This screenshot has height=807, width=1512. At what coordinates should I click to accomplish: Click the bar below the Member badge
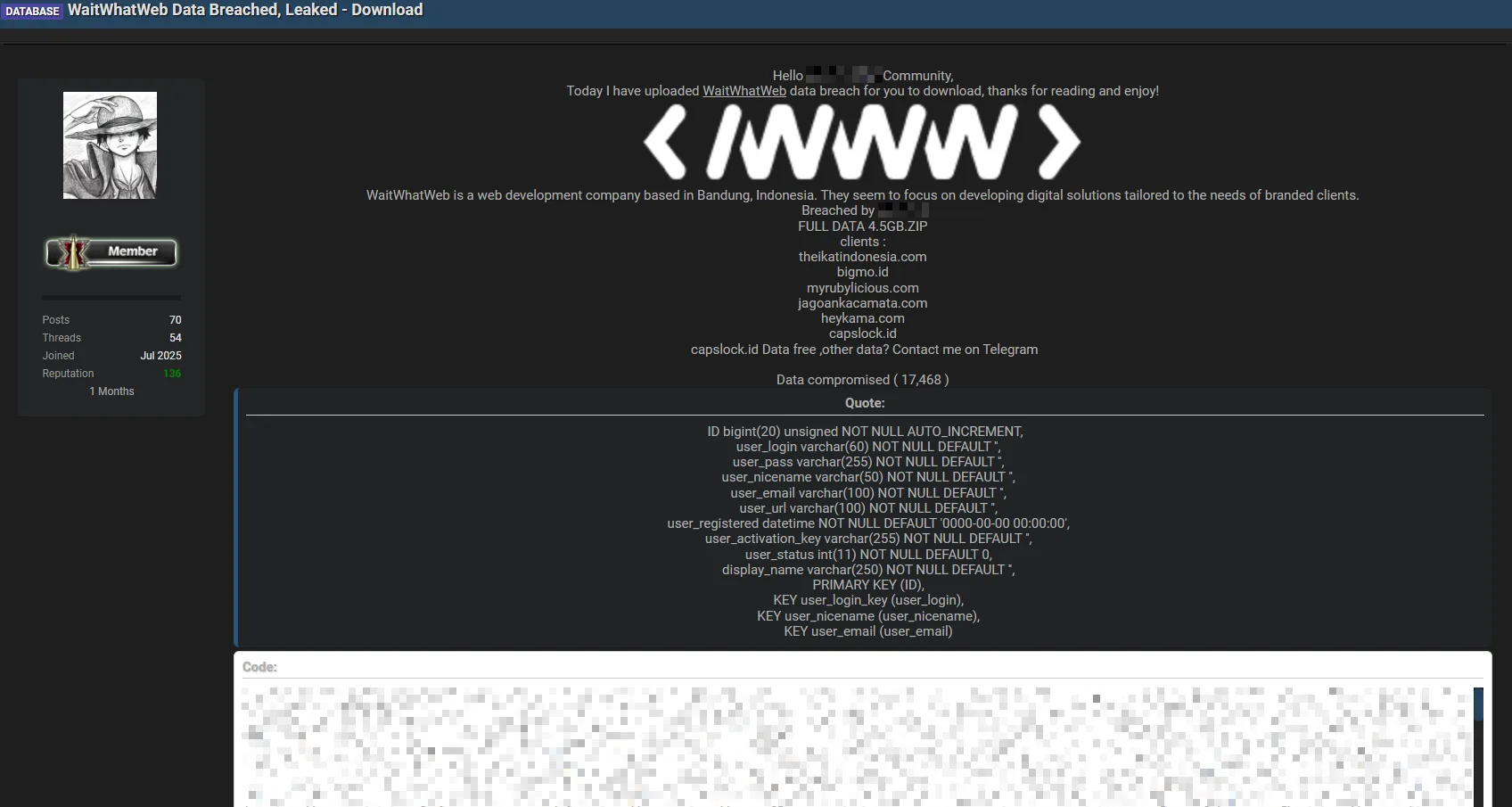click(111, 298)
